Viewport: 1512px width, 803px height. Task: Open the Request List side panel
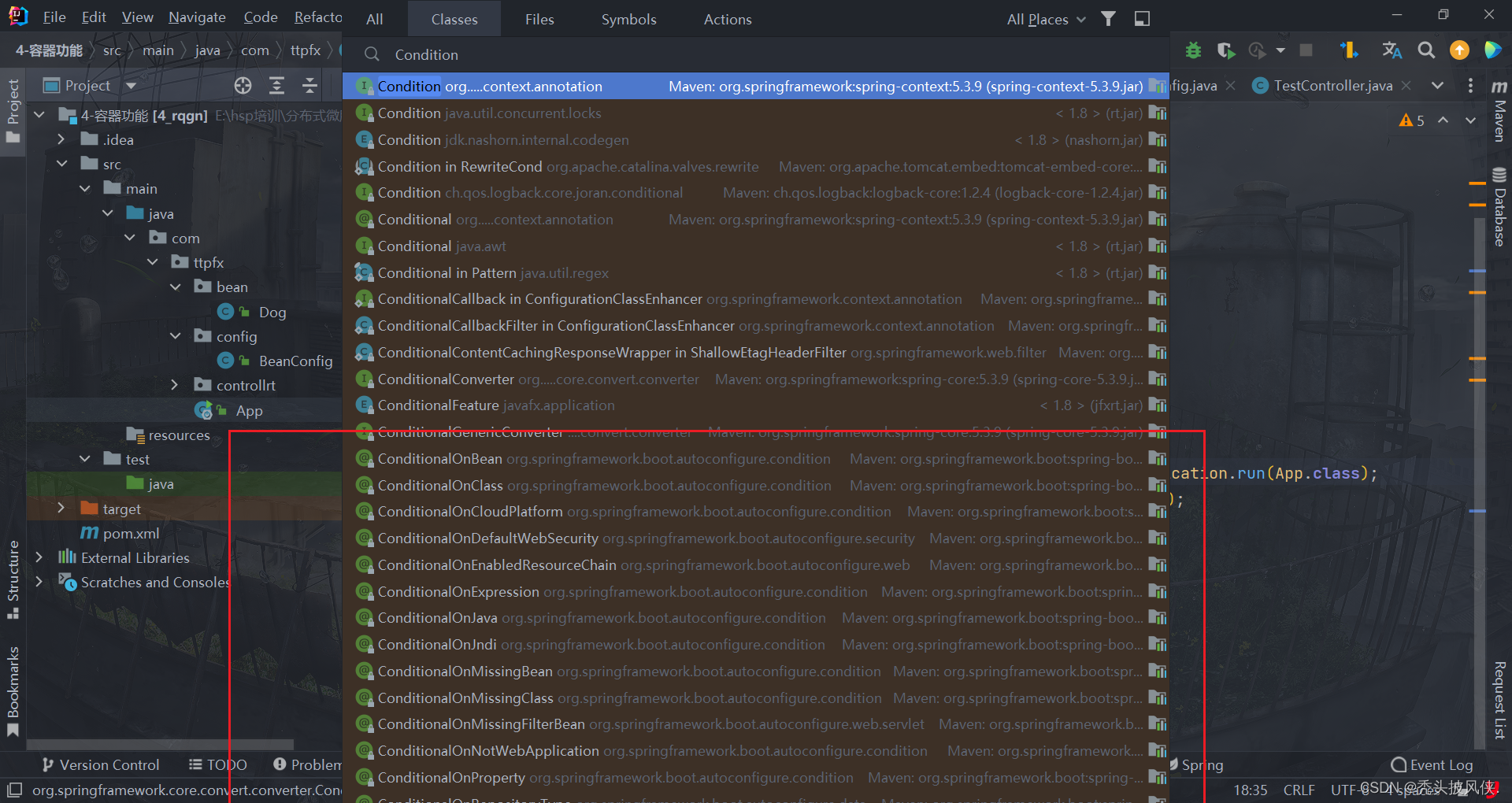(x=1499, y=700)
